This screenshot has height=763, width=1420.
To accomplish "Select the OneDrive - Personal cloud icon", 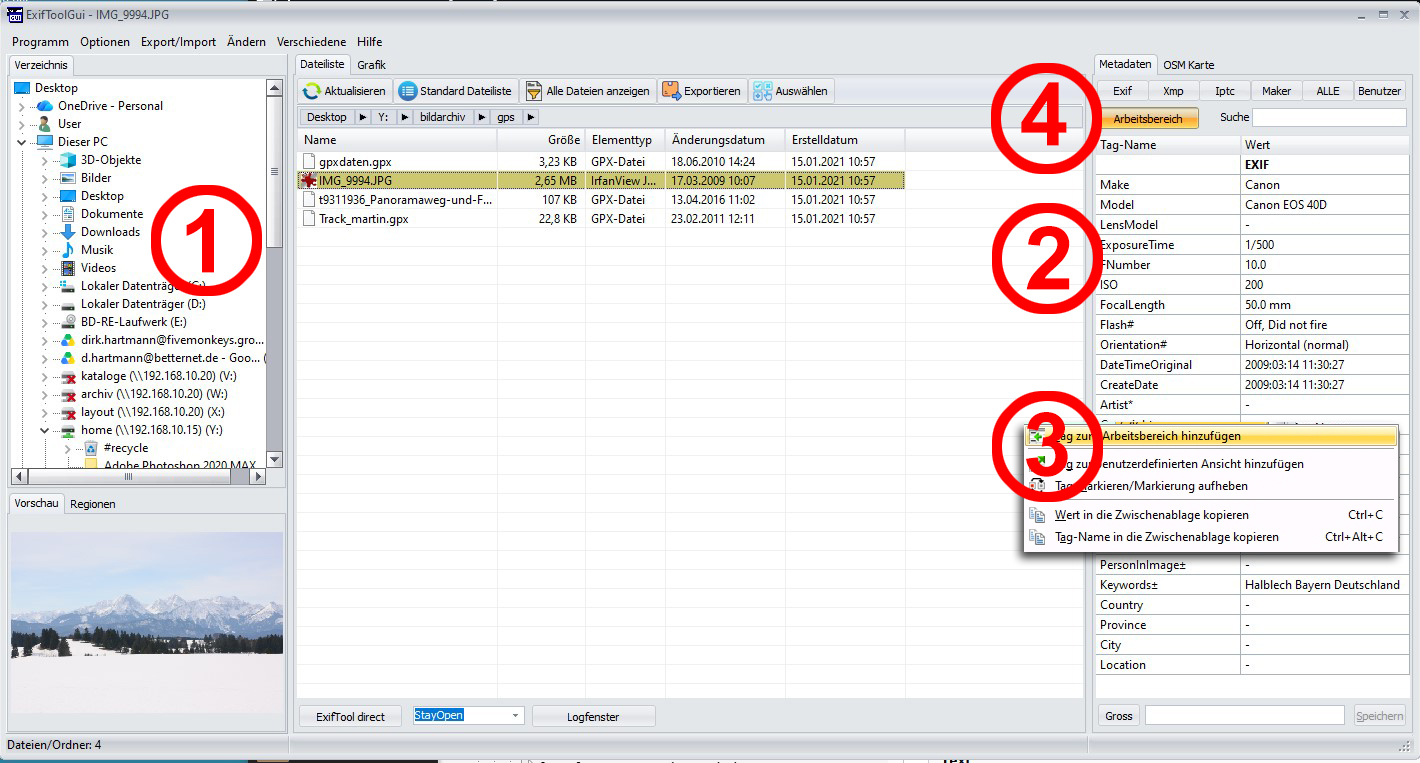I will 45,106.
